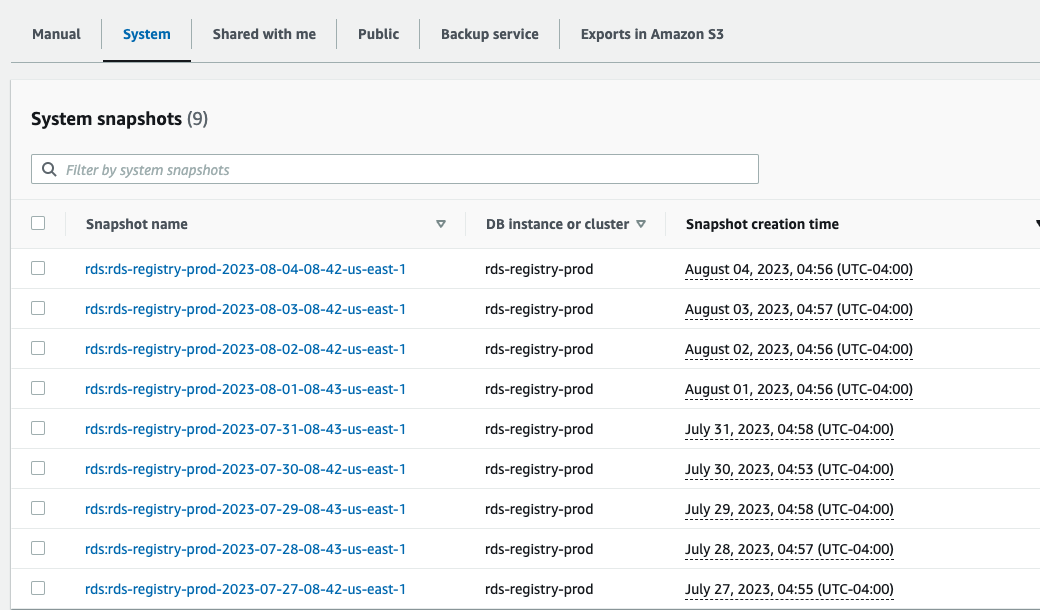Click creation time July 29, 2023, 04:58
The height and width of the screenshot is (610, 1040).
[x=789, y=509]
